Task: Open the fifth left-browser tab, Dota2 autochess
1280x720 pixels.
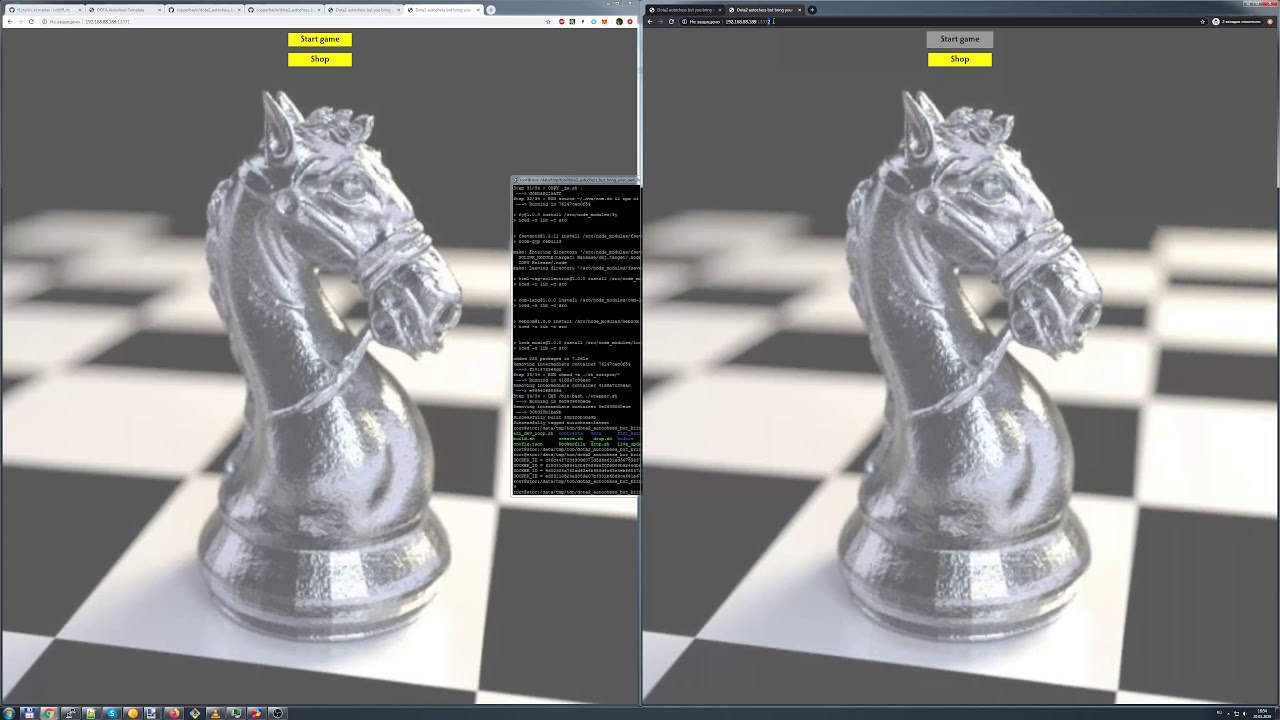Action: 365,9
